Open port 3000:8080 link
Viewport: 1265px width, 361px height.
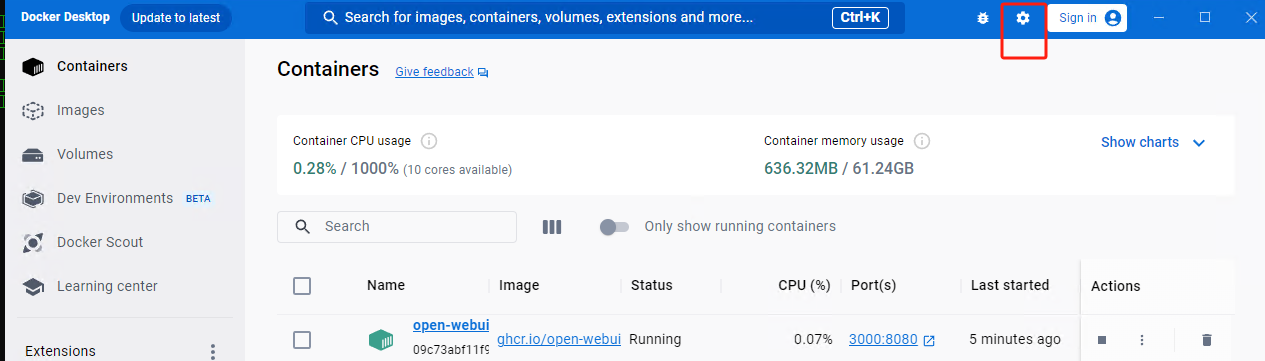point(883,339)
